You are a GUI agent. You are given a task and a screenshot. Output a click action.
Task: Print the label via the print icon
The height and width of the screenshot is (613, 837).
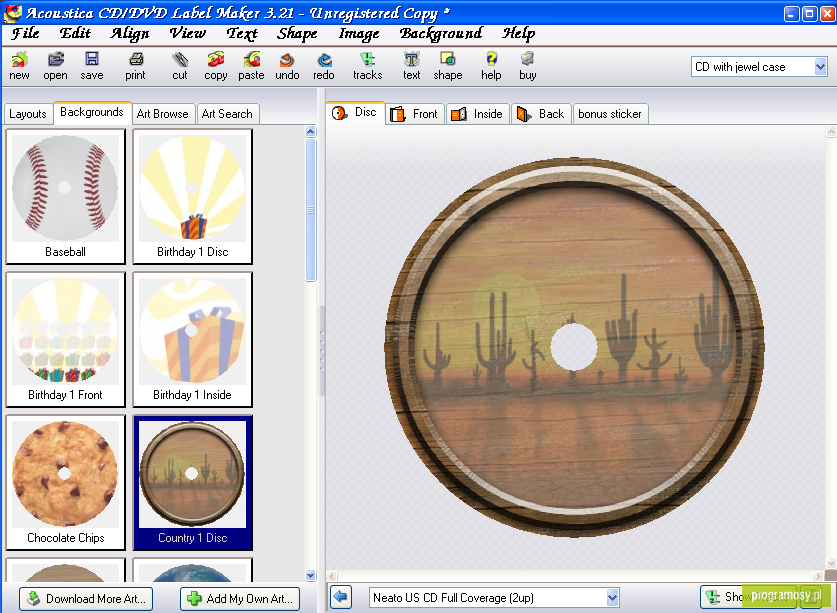point(136,66)
